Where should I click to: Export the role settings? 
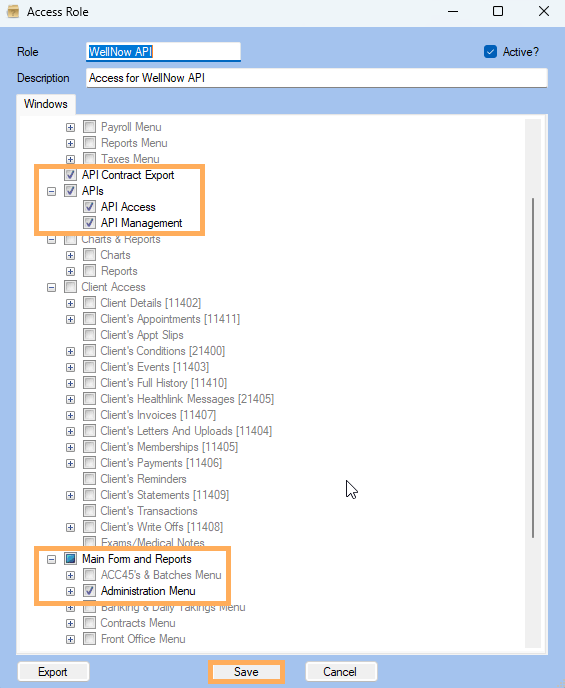tap(53, 672)
